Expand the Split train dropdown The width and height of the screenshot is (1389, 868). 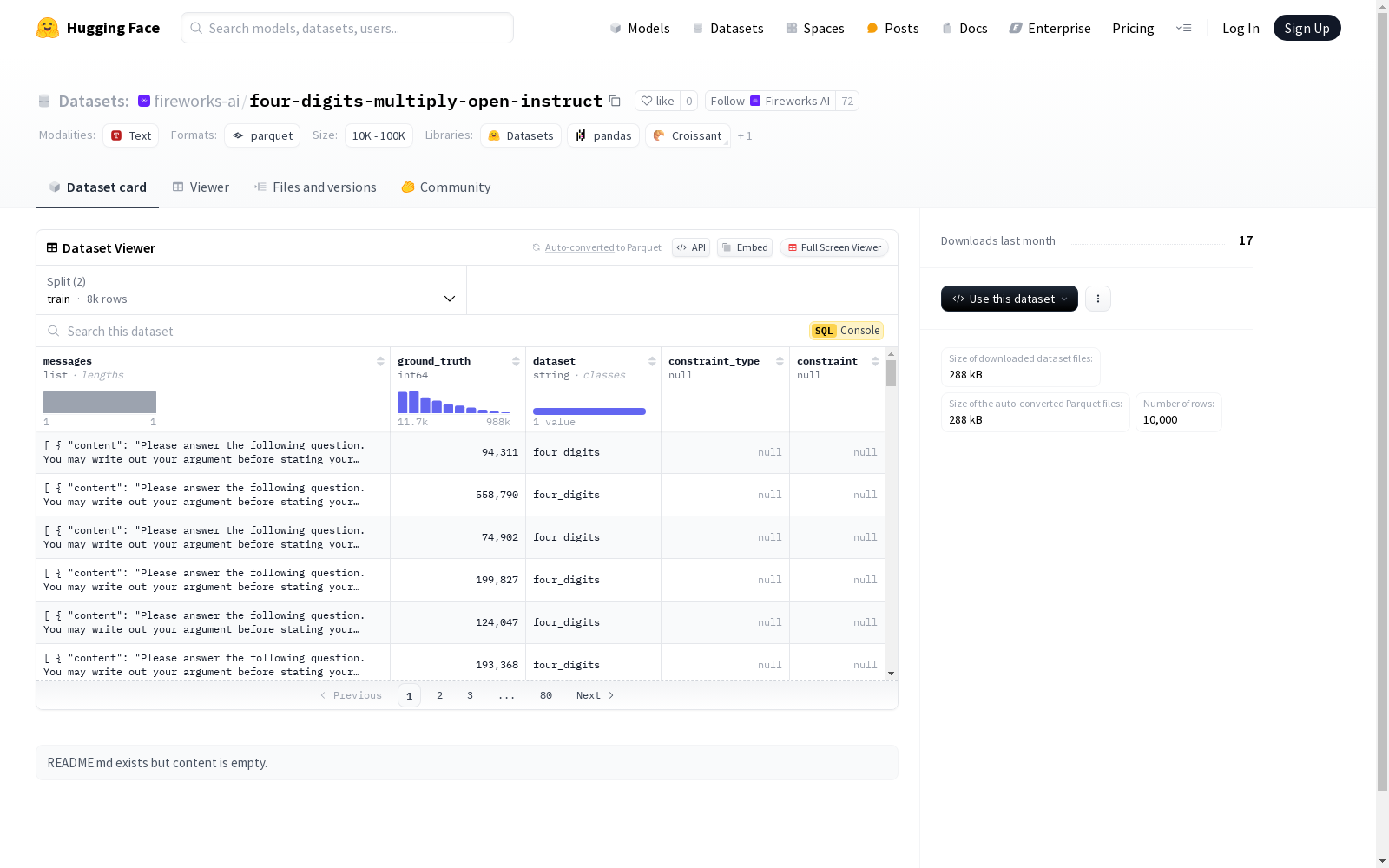coord(252,290)
